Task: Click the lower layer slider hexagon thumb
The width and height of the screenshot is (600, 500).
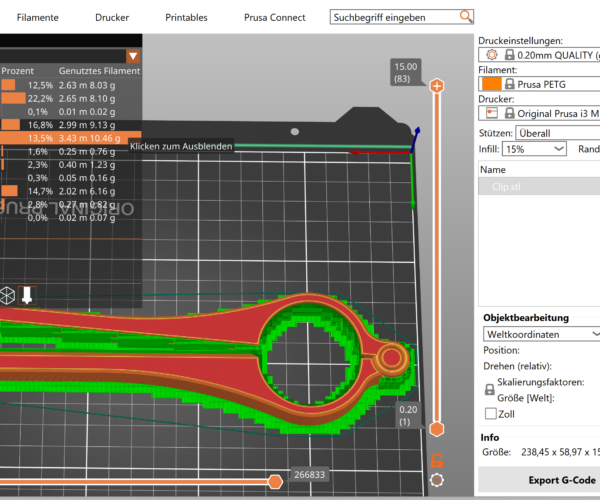Action: (x=437, y=429)
